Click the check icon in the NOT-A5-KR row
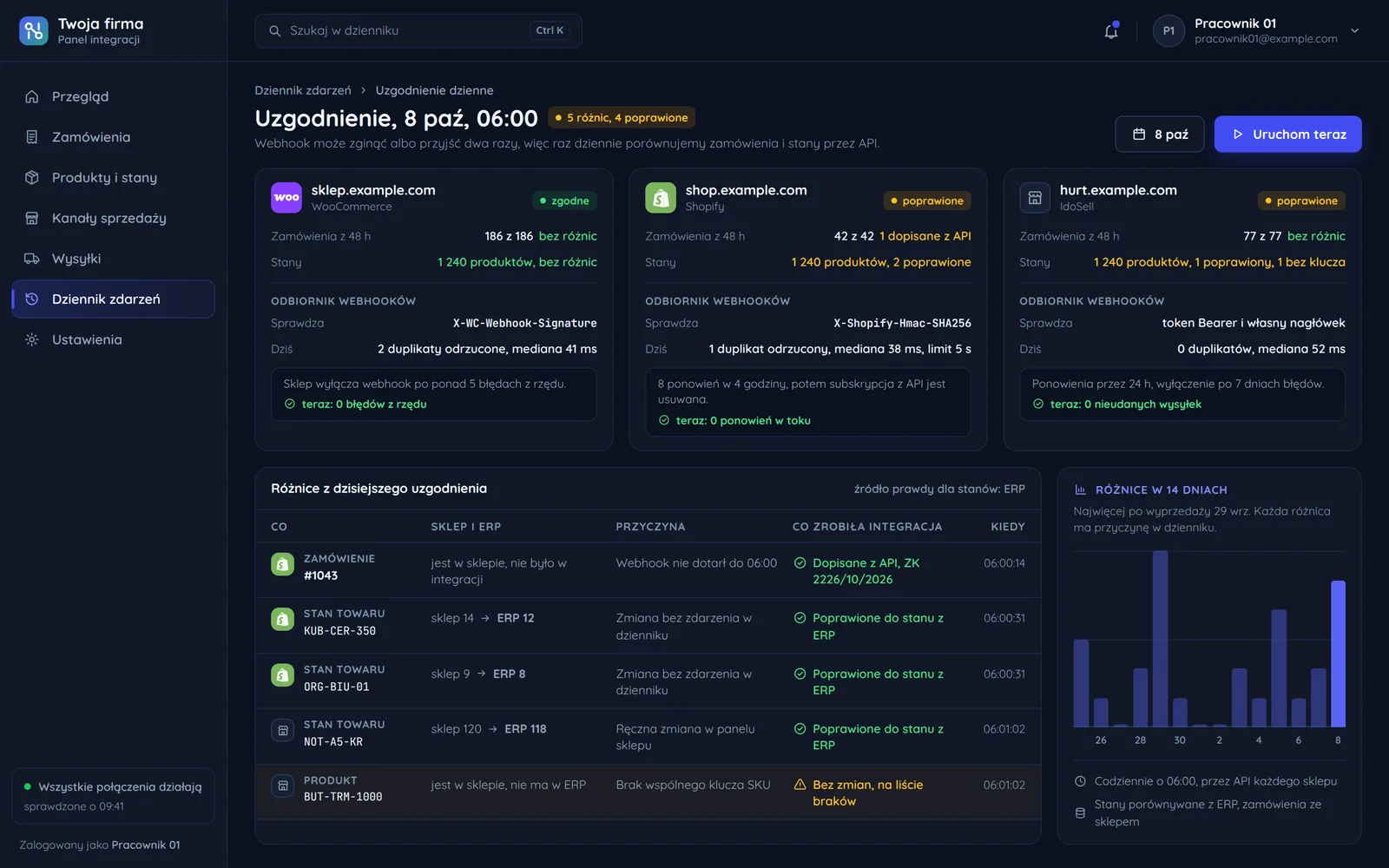 click(x=800, y=729)
